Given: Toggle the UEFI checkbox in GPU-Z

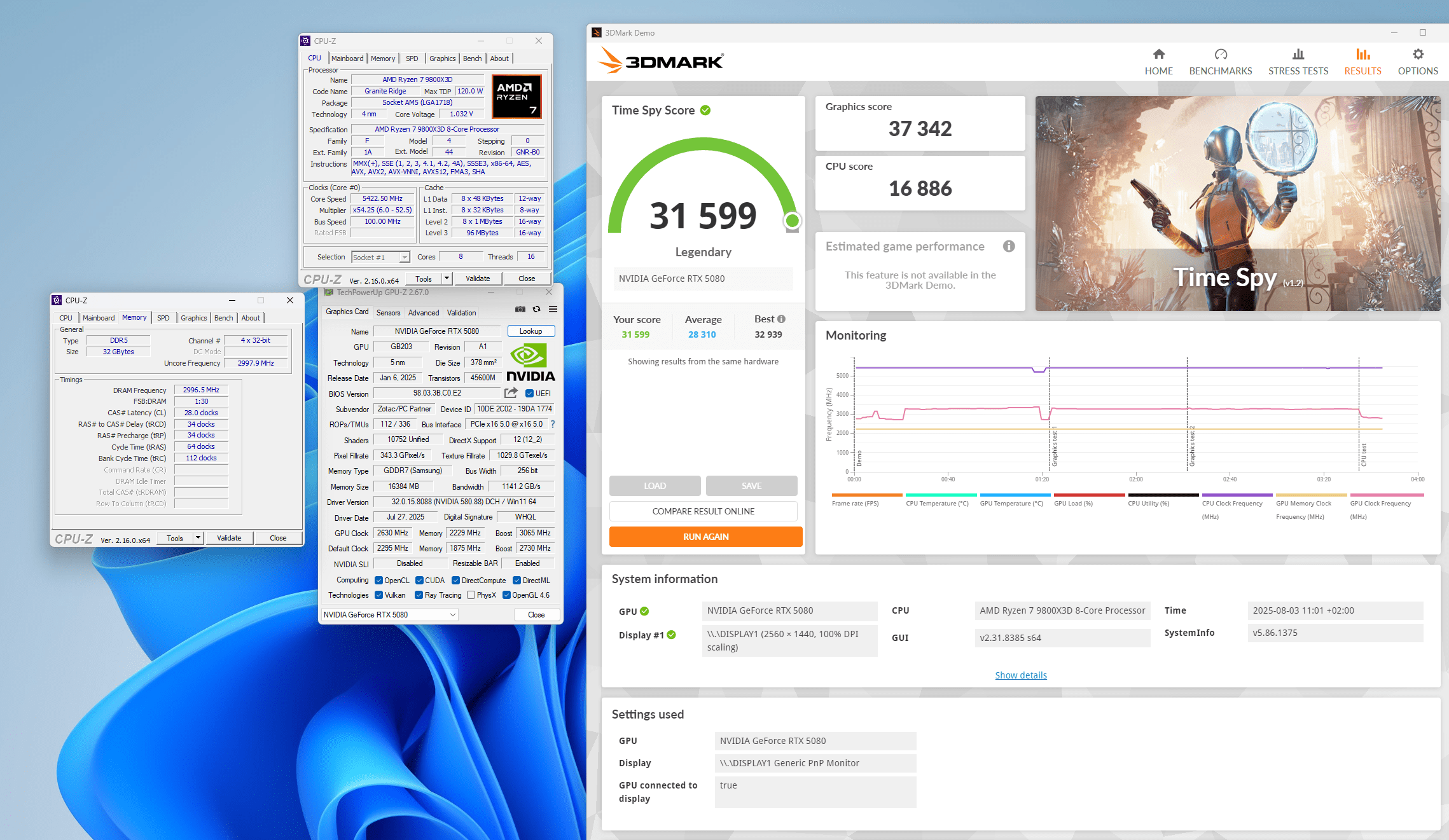Looking at the screenshot, I should click(529, 394).
